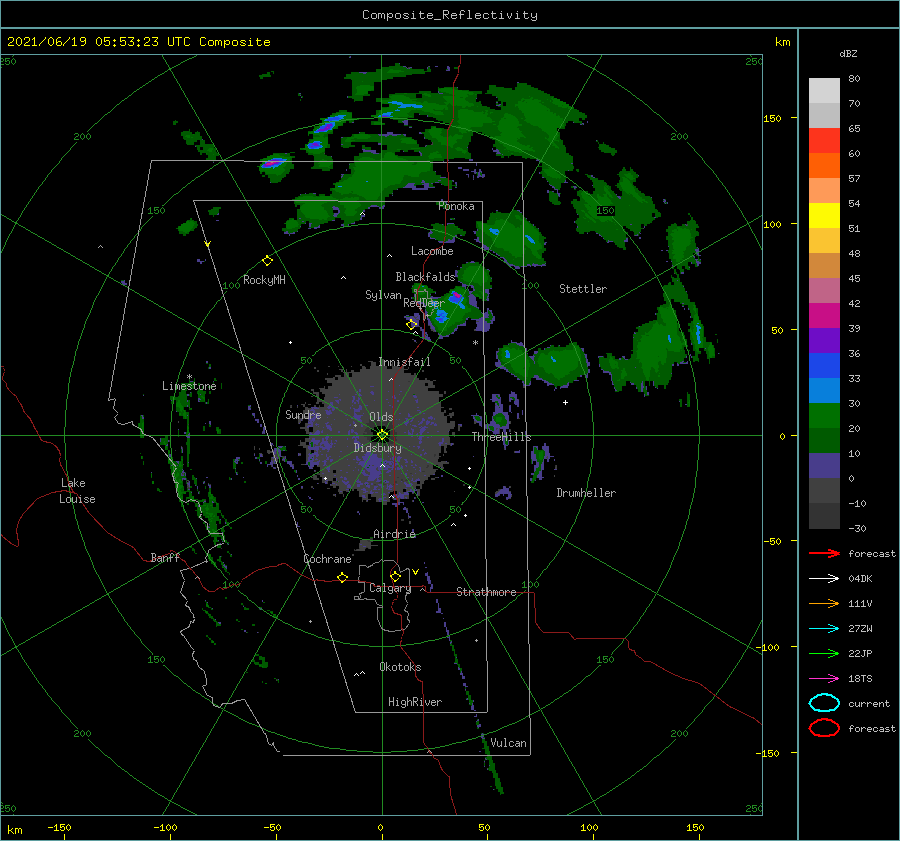Screen dimensions: 900x841
Task: Click the Sundre town label
Action: click(x=303, y=414)
